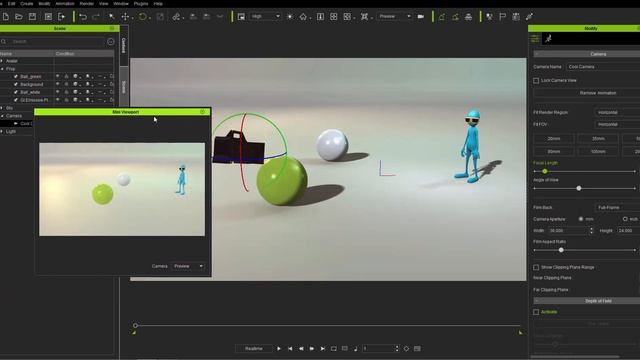
Task: Toggle visibility of the Ball_green prop
Action: click(x=58, y=76)
